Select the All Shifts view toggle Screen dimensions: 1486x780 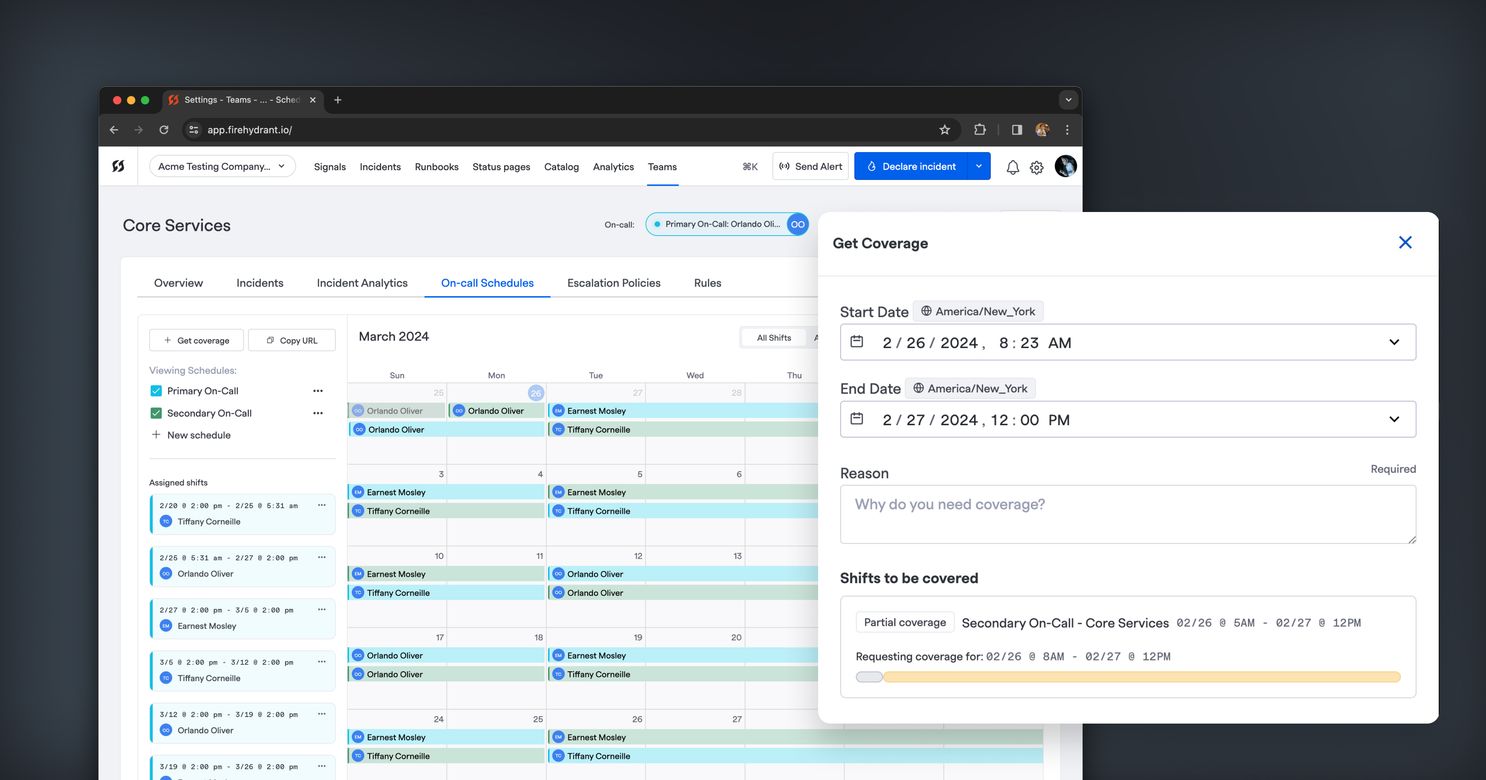(774, 338)
